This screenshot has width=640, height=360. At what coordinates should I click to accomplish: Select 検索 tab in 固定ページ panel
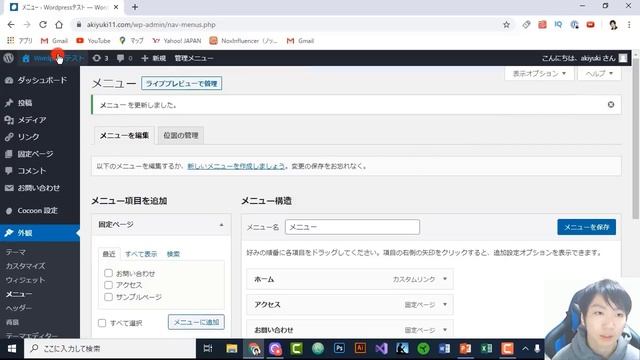tap(173, 254)
